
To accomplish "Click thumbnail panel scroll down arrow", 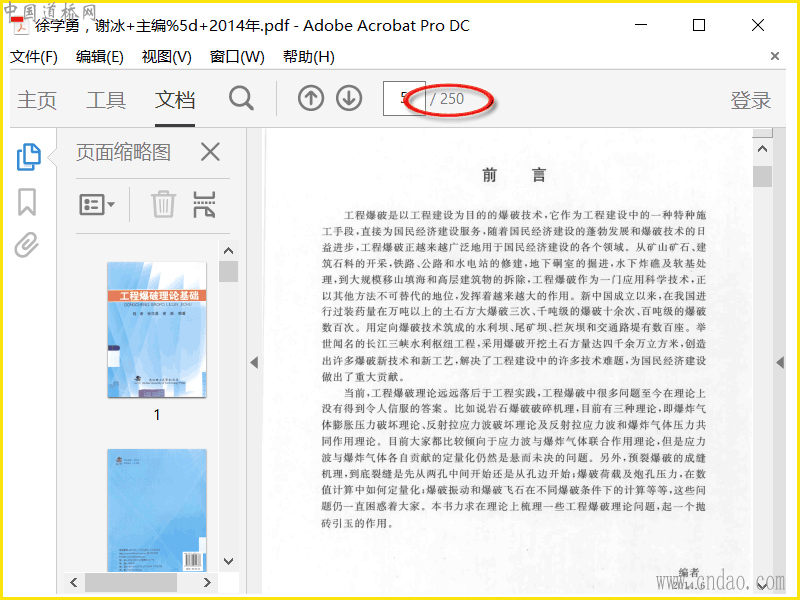I will pyautogui.click(x=229, y=561).
